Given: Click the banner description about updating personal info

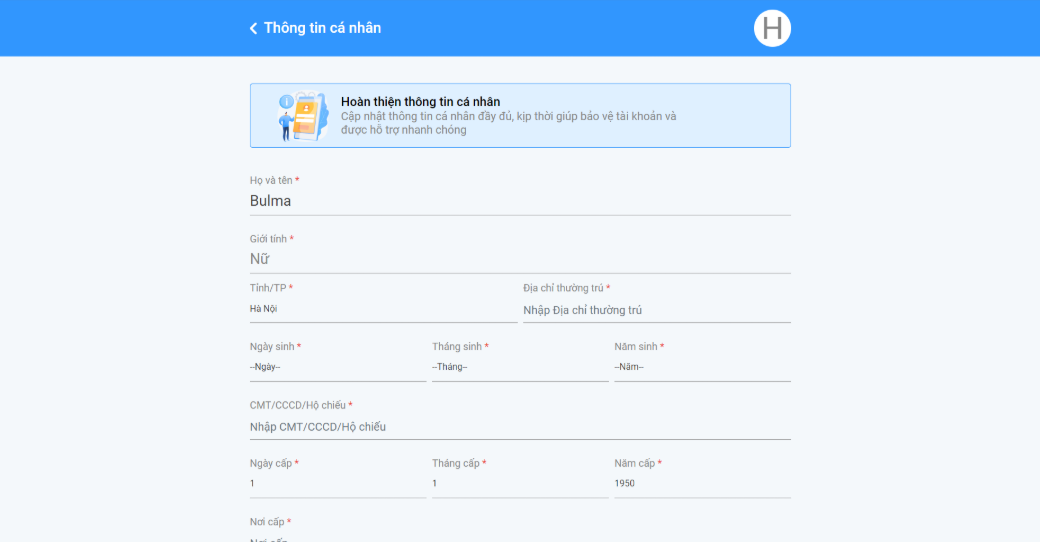Looking at the screenshot, I should [x=508, y=123].
